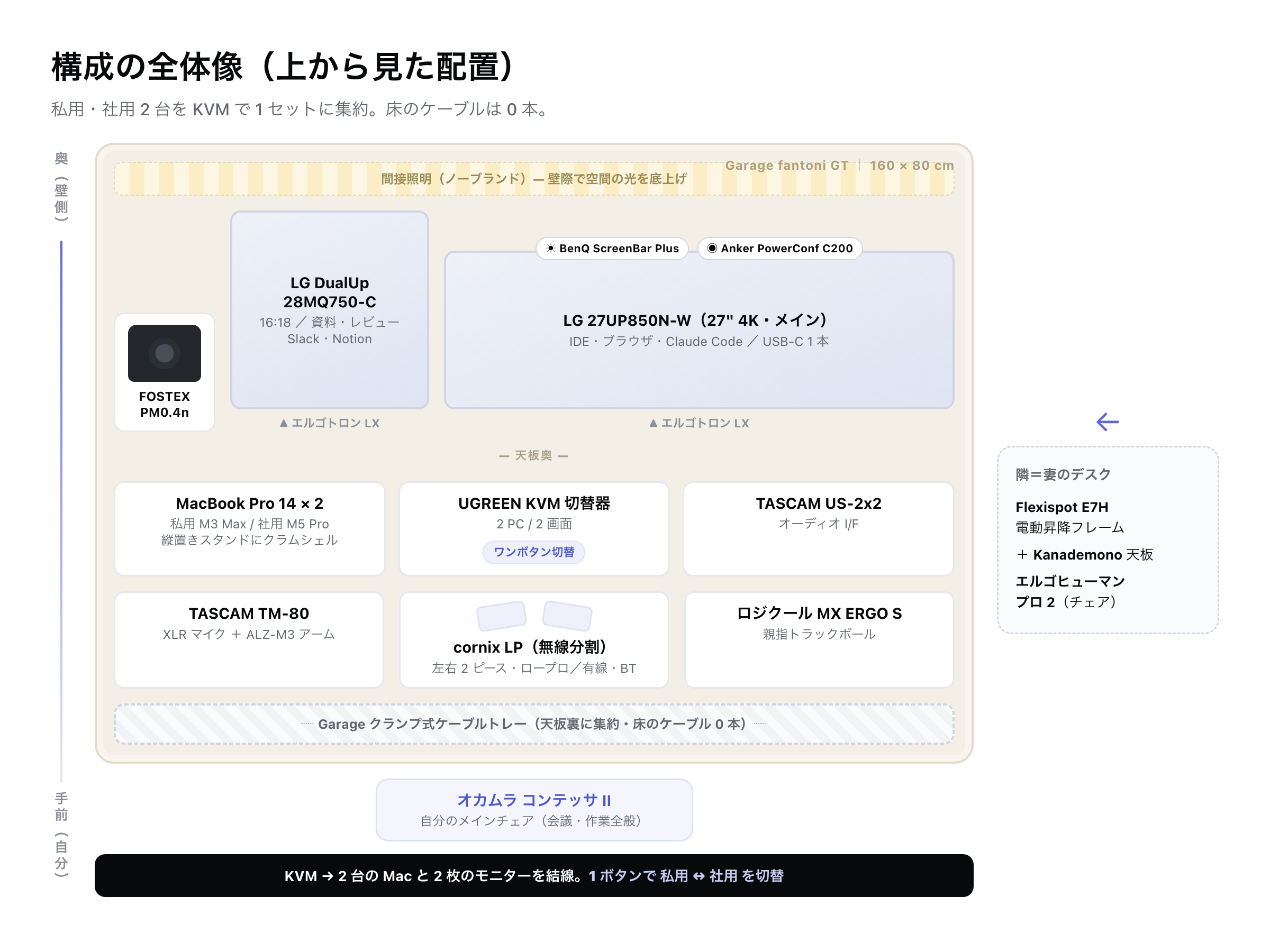
Task: Click the triangle marker under LG DualUp
Action: pos(284,423)
